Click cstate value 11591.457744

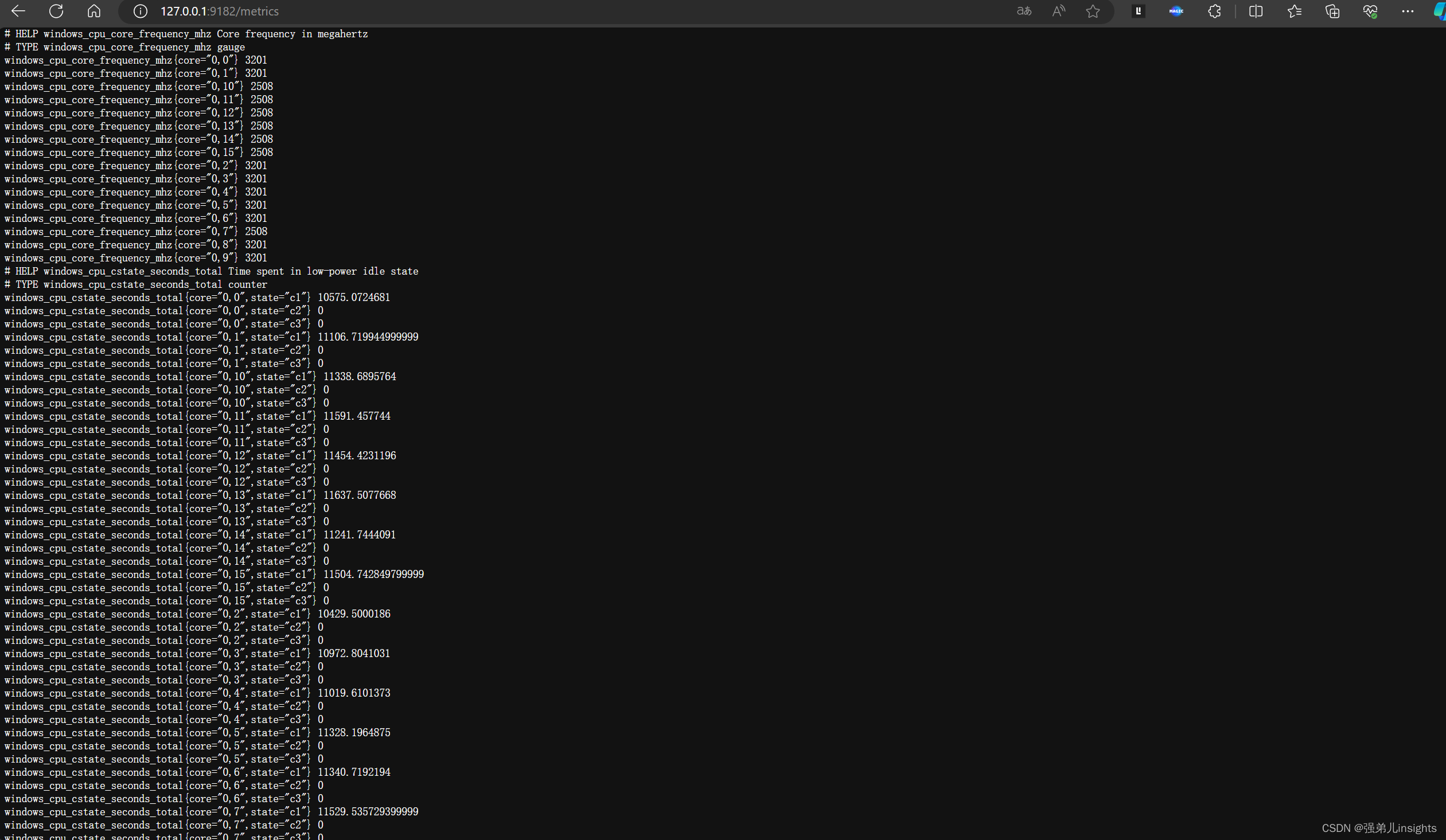357,416
